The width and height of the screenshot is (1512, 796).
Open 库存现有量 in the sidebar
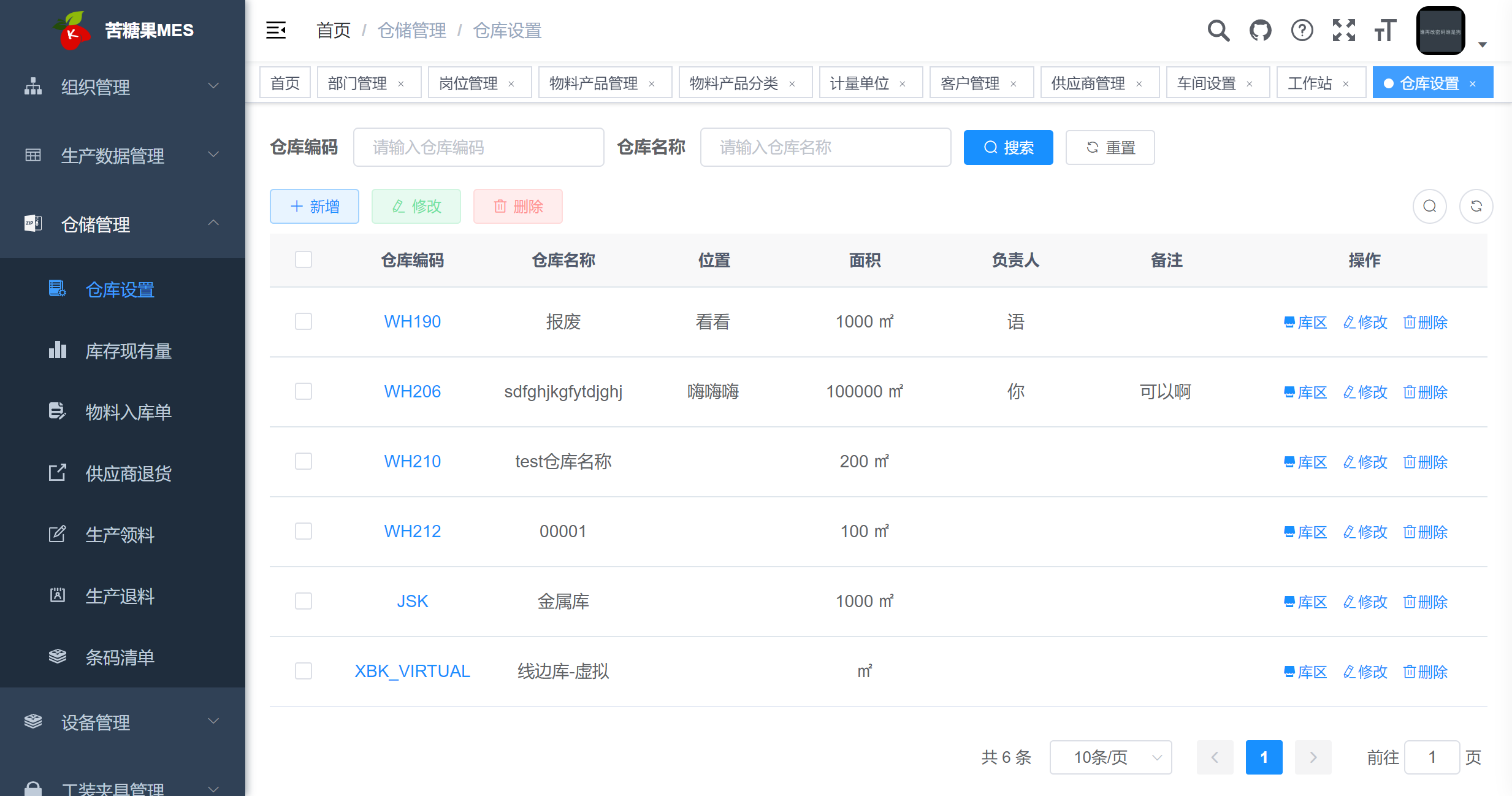click(123, 351)
